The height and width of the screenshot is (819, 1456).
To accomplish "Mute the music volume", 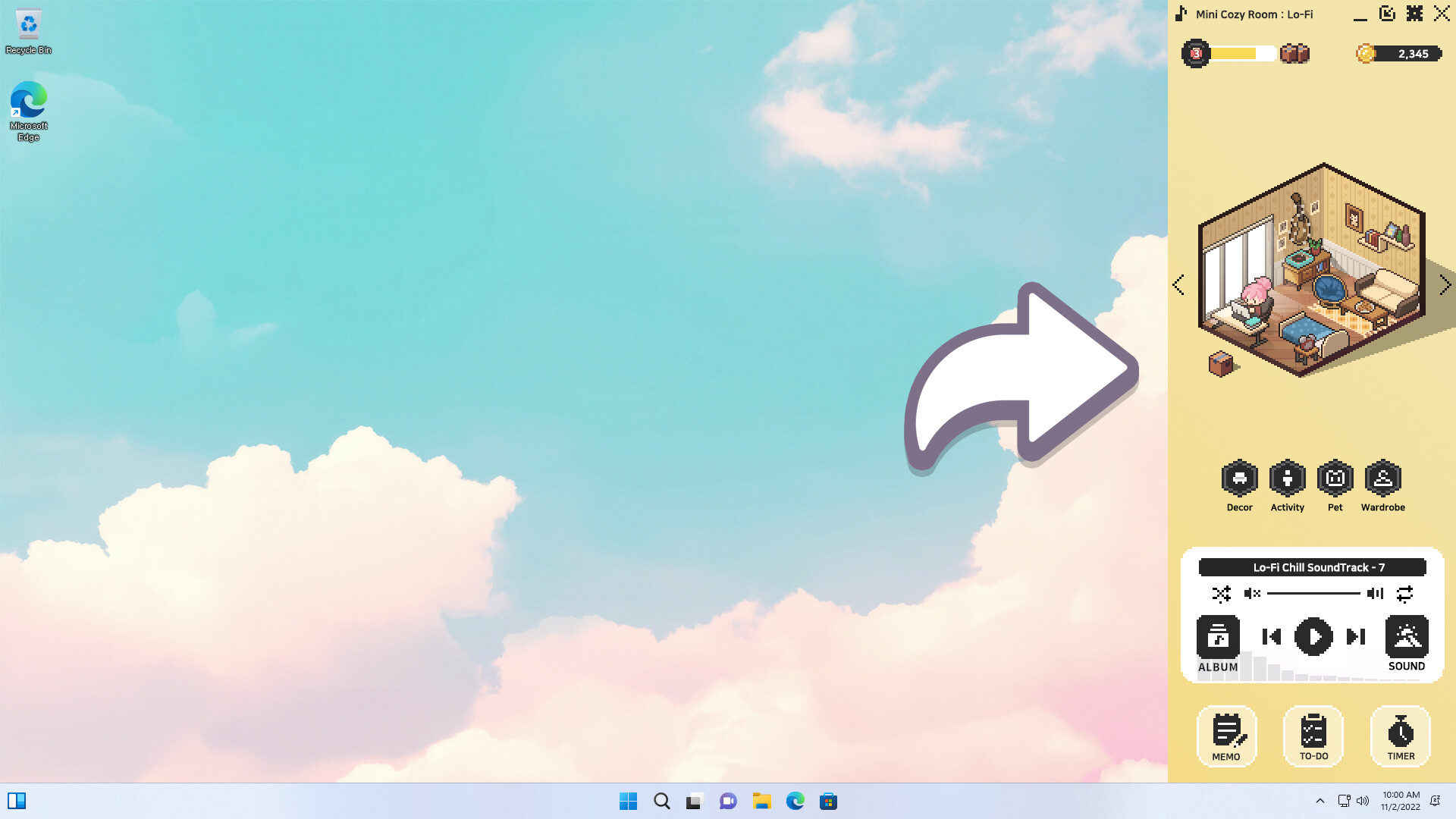I will coord(1252,594).
